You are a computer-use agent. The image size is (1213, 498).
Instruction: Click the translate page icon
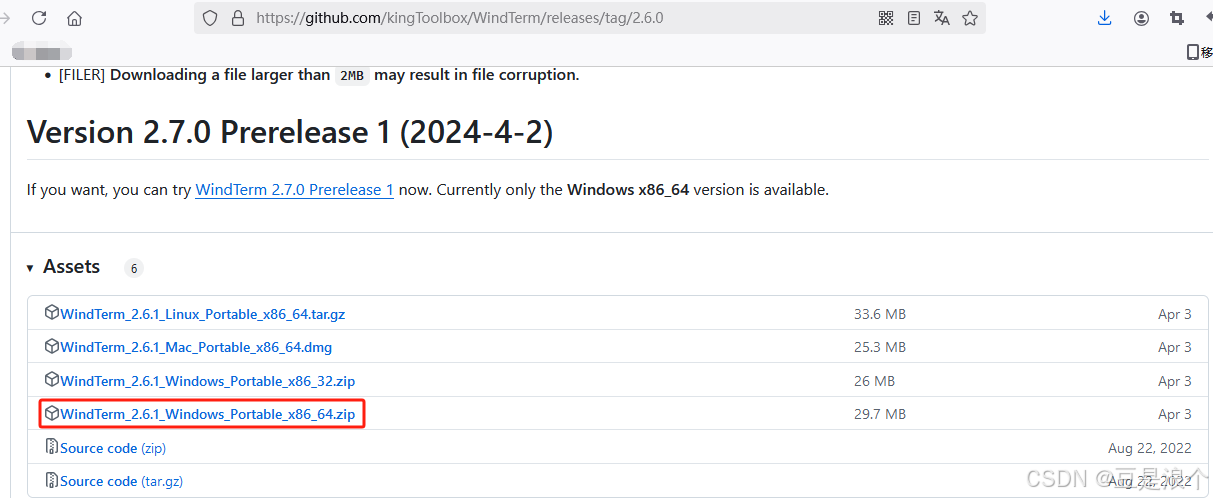click(941, 18)
